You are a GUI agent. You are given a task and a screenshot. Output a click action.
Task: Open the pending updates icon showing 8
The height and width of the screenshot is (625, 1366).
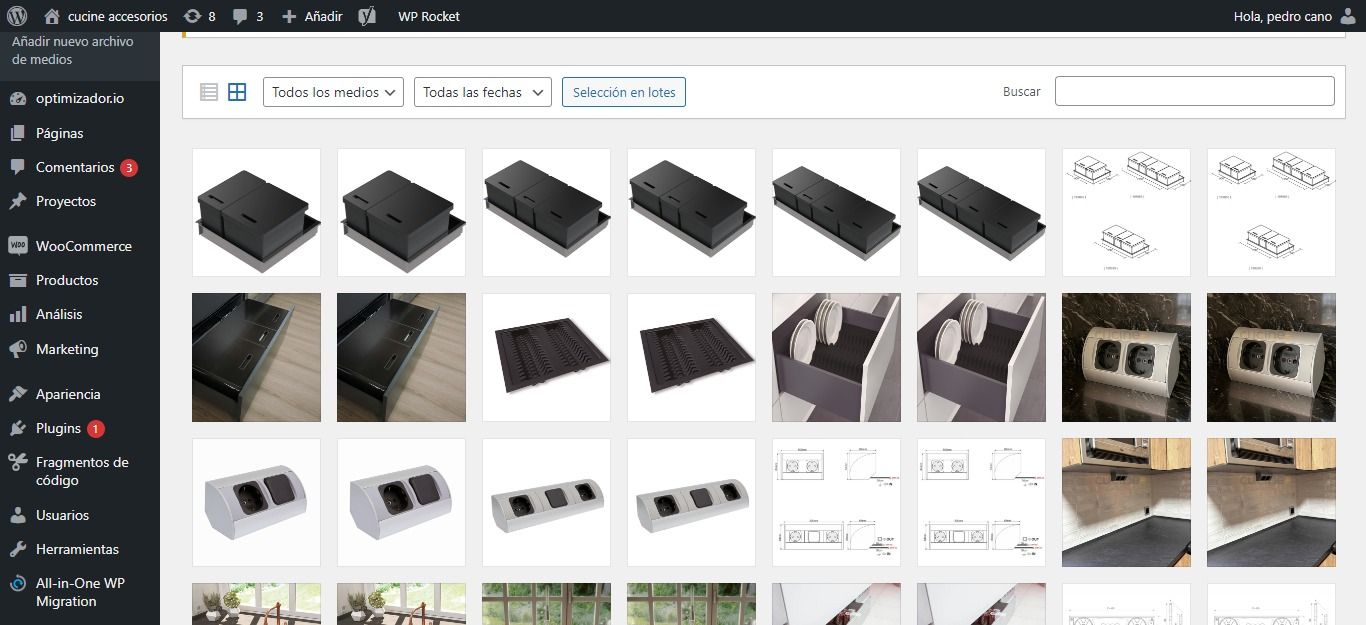click(x=199, y=16)
